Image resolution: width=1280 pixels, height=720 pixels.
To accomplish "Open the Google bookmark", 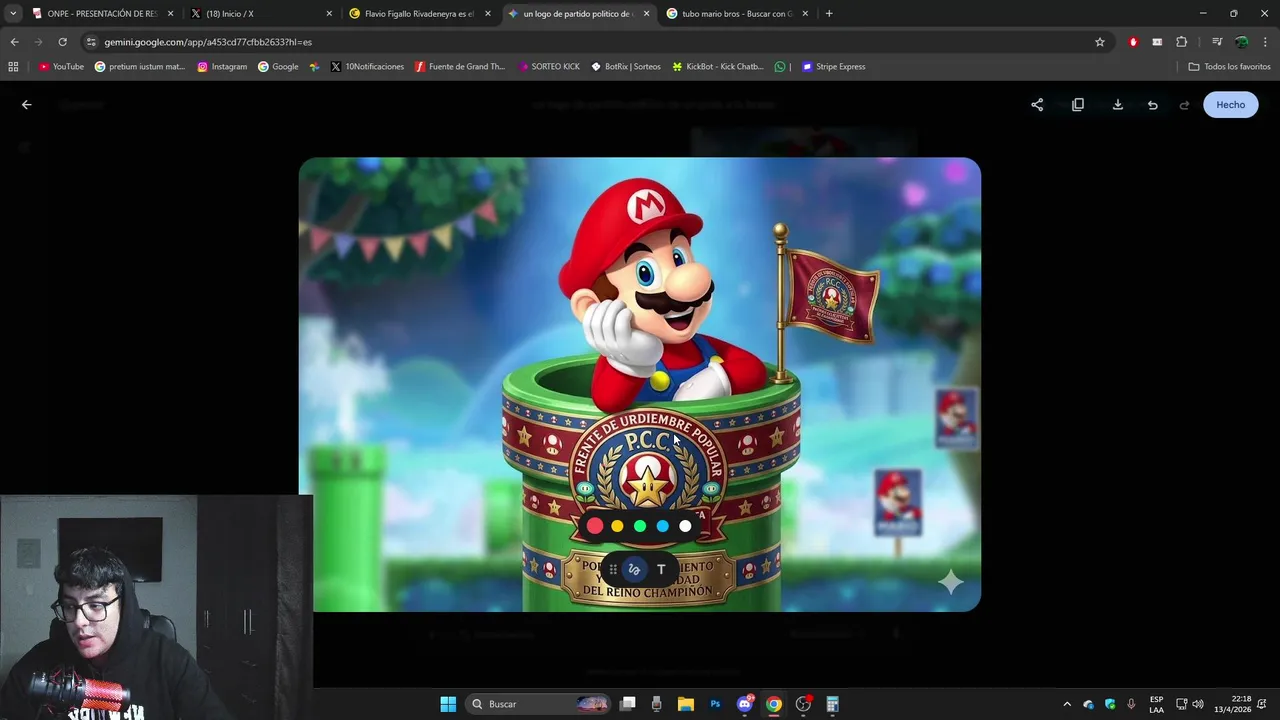I will 278,67.
